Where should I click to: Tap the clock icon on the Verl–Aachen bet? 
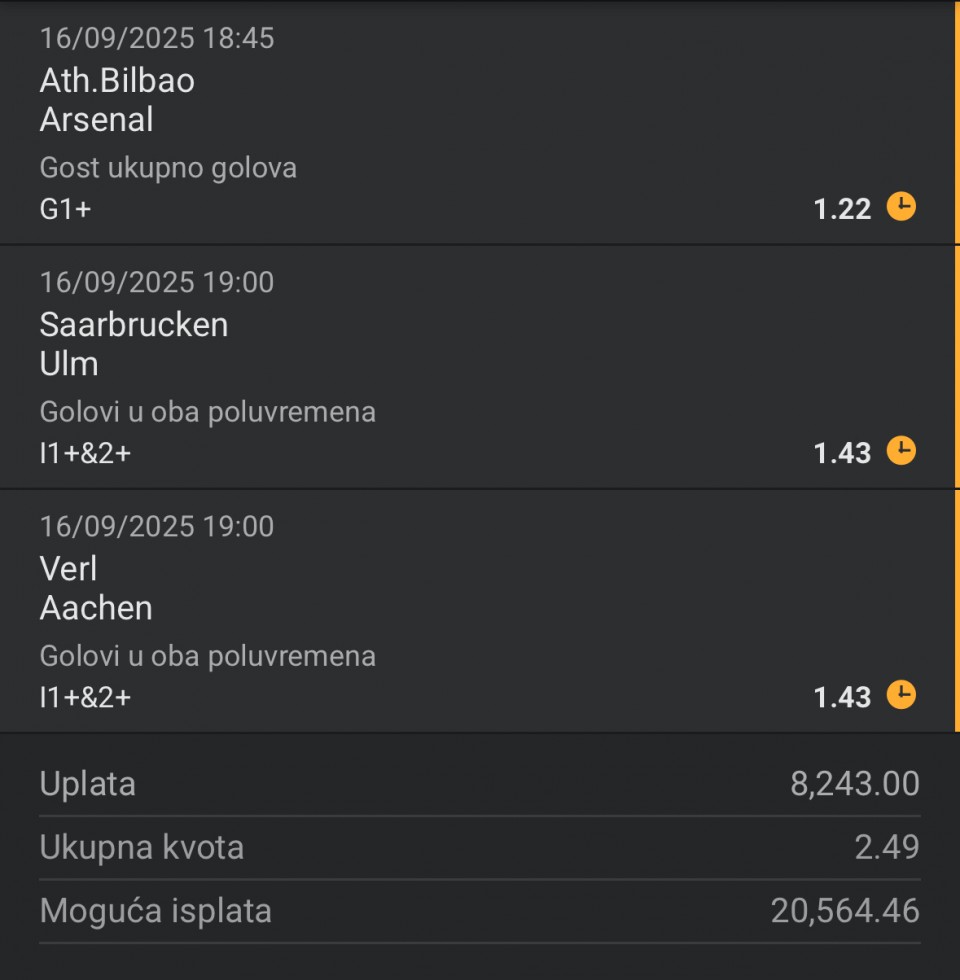pos(901,695)
